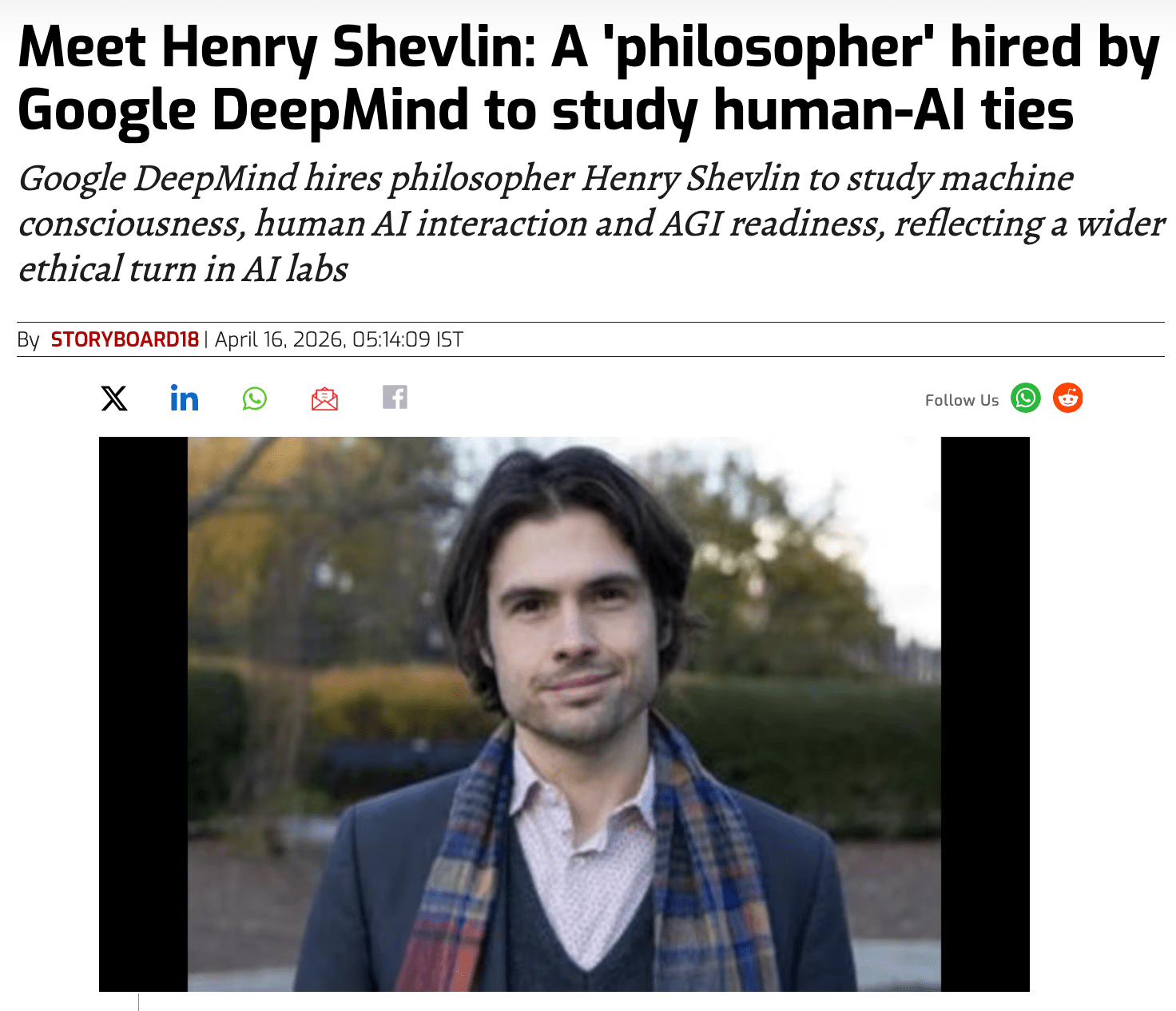The height and width of the screenshot is (1011, 1176).
Task: Share the article on LinkedIn
Action: point(185,398)
